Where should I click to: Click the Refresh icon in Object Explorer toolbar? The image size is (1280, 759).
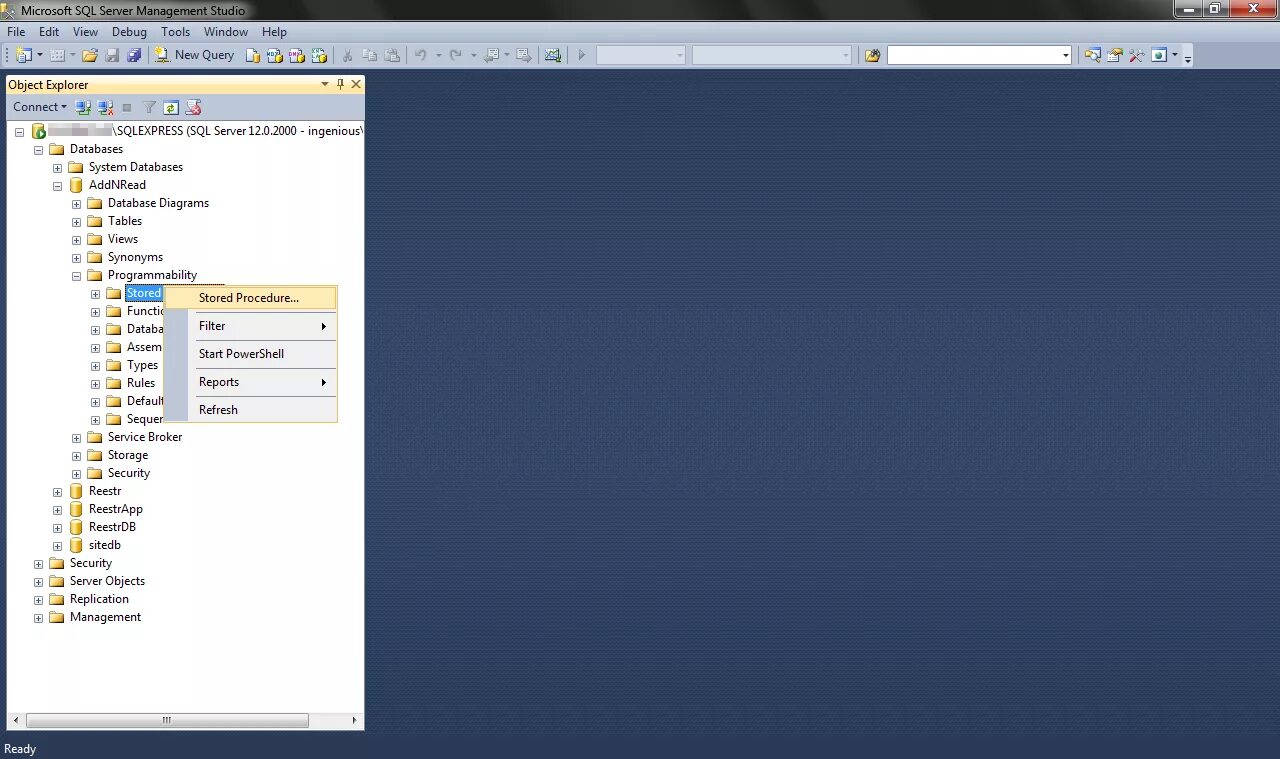[171, 107]
